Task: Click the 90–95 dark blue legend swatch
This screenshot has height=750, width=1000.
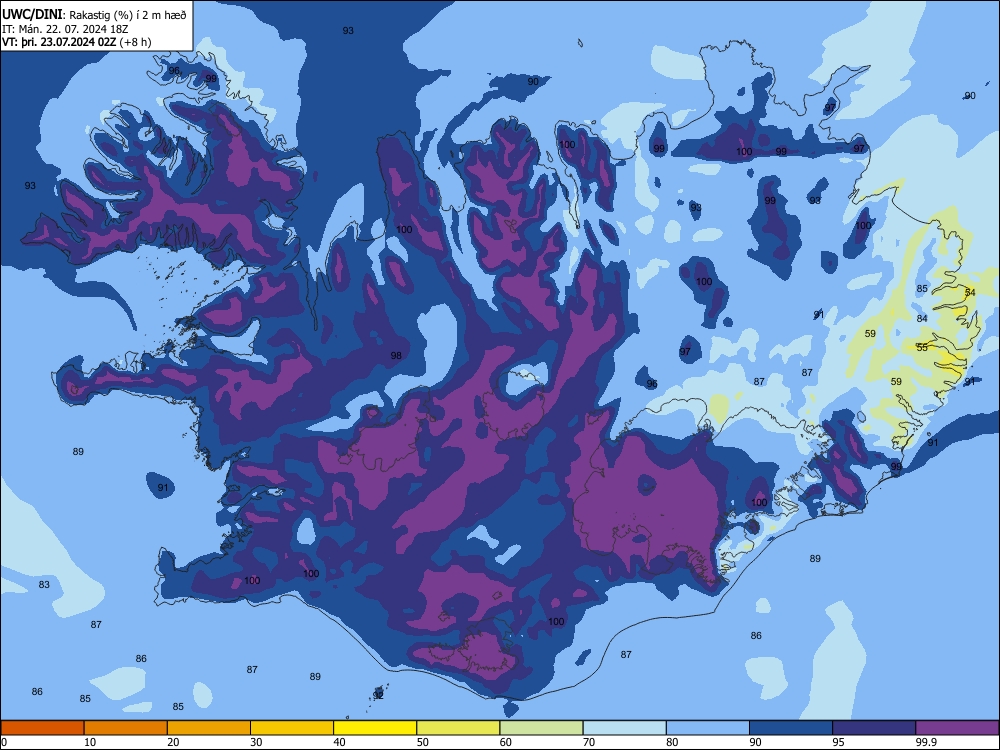Action: 791,728
